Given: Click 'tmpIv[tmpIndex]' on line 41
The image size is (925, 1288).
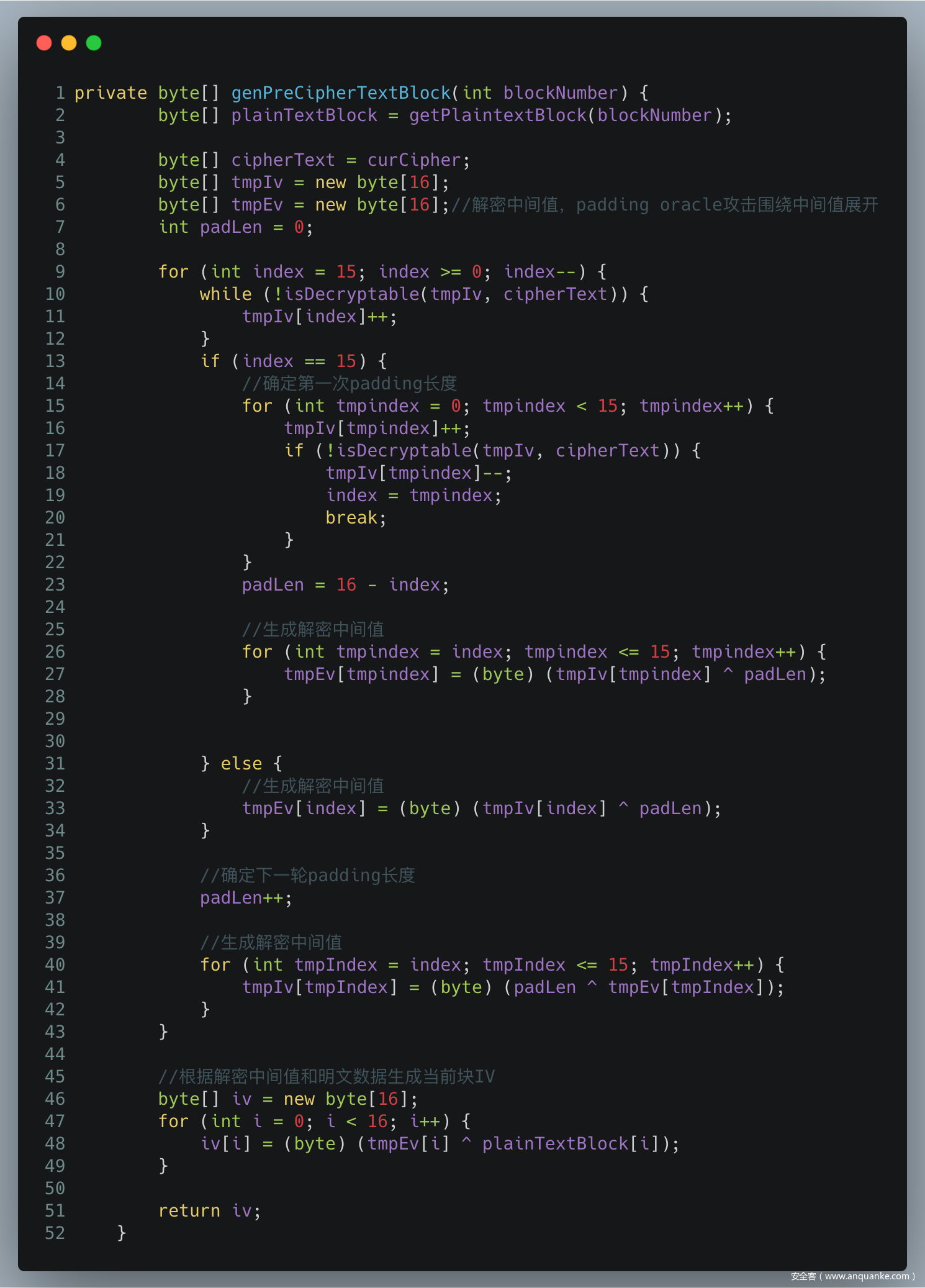Looking at the screenshot, I should [x=319, y=987].
